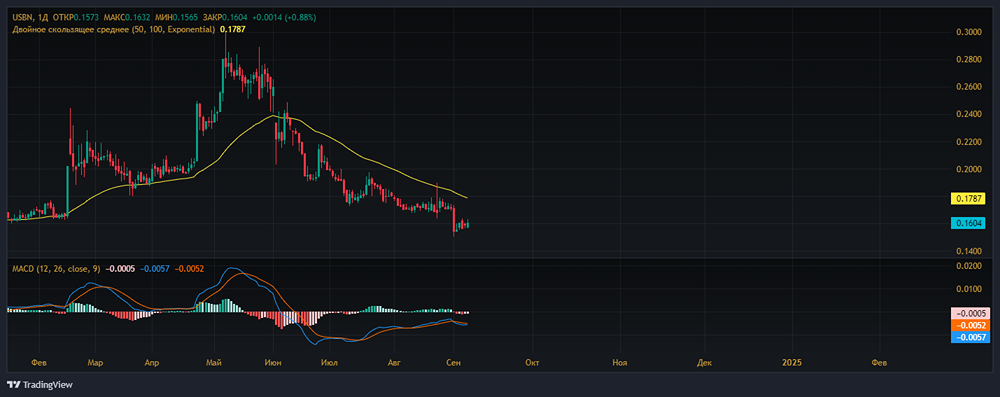This screenshot has height=397, width=1000.
Task: Click the Окт label on time axis
Action: [x=533, y=363]
